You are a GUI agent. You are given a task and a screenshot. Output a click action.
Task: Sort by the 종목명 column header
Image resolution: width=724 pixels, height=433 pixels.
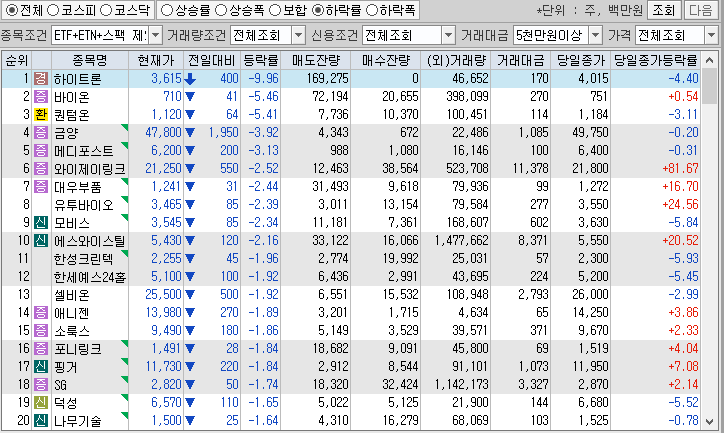[x=90, y=60]
